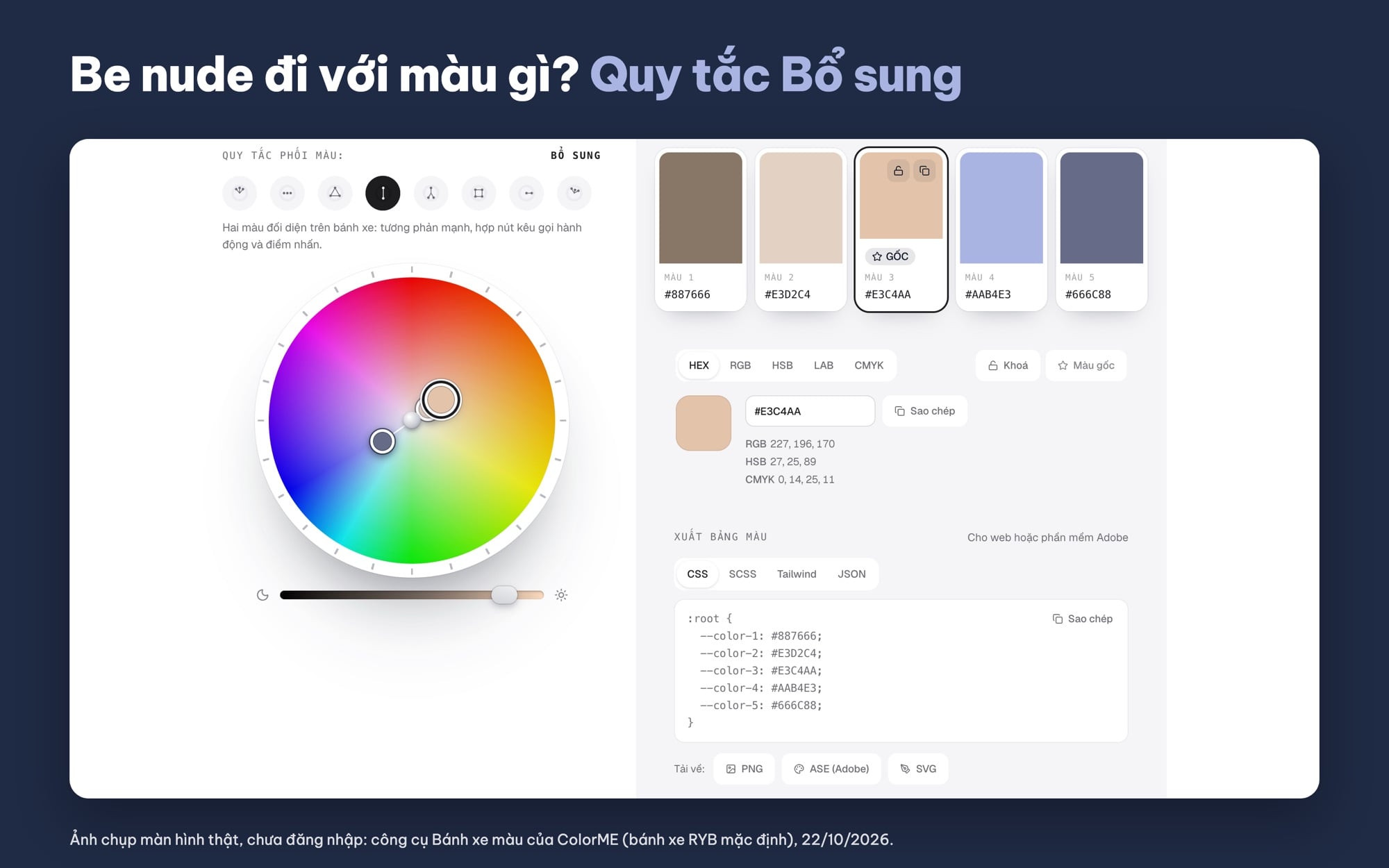Open the Tailwind export tab
Screen dimensions: 1389x868
(797, 574)
